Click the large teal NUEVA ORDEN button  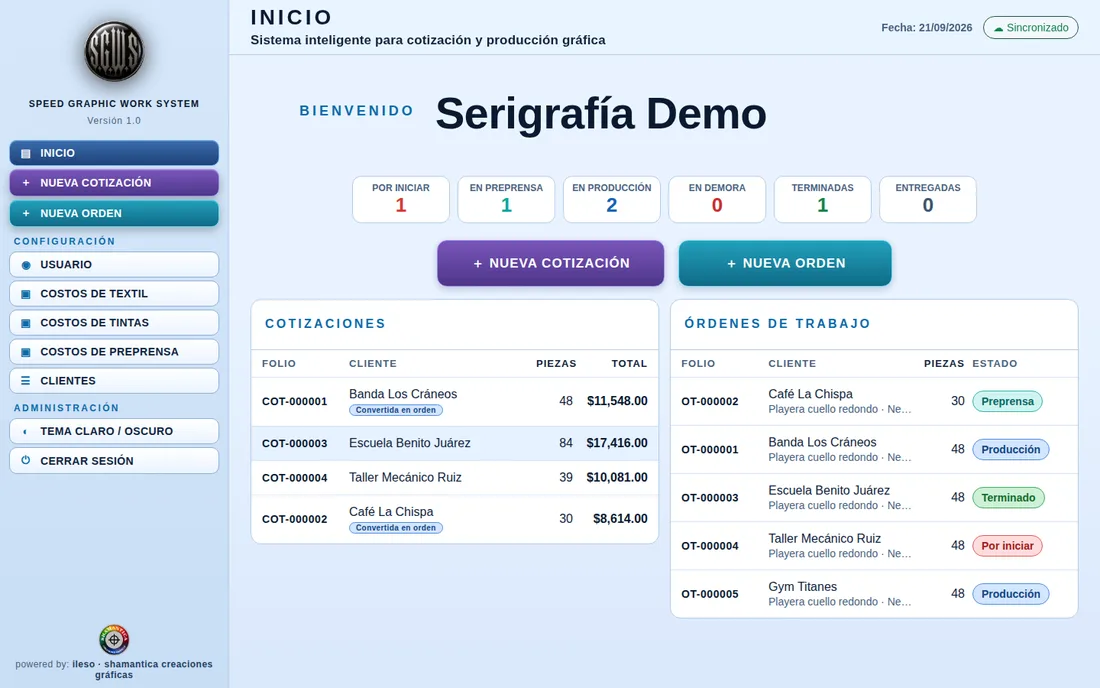(x=785, y=263)
